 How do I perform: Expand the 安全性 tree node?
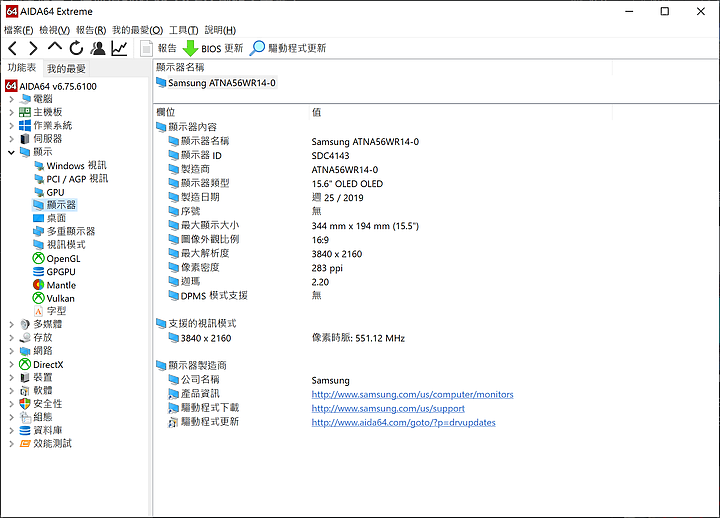click(x=11, y=404)
